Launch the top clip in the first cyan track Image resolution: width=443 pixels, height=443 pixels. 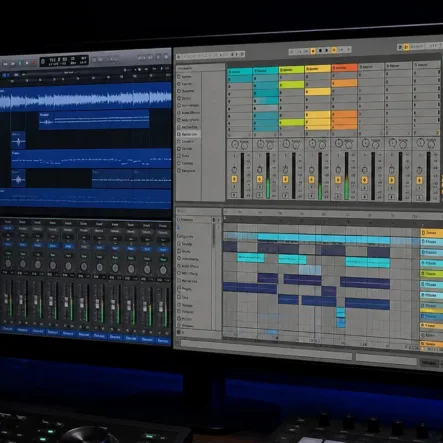[240, 79]
